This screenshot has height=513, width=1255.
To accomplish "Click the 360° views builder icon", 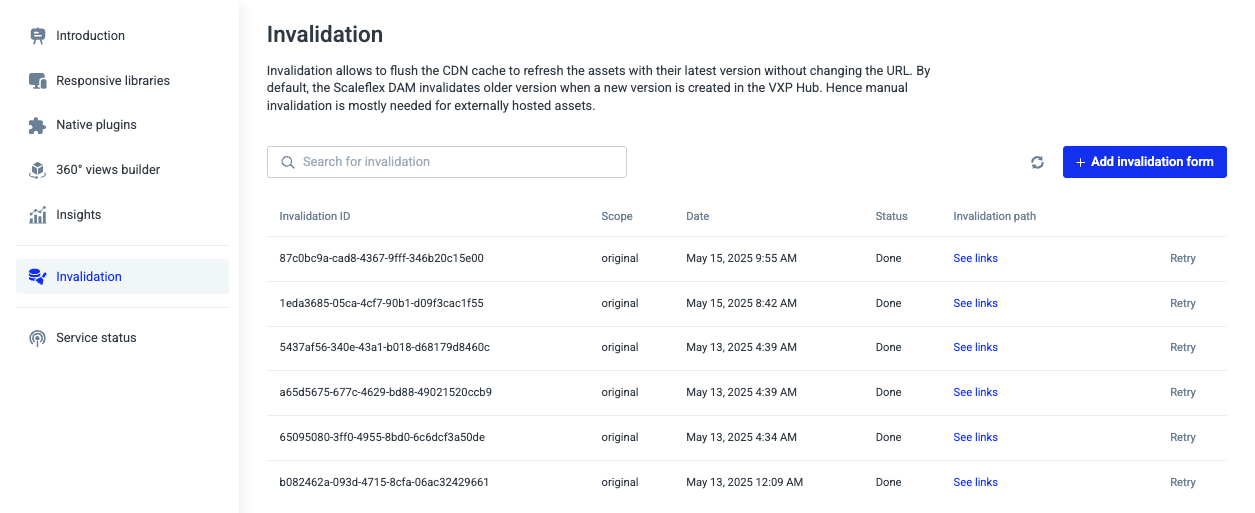I will click(x=38, y=170).
